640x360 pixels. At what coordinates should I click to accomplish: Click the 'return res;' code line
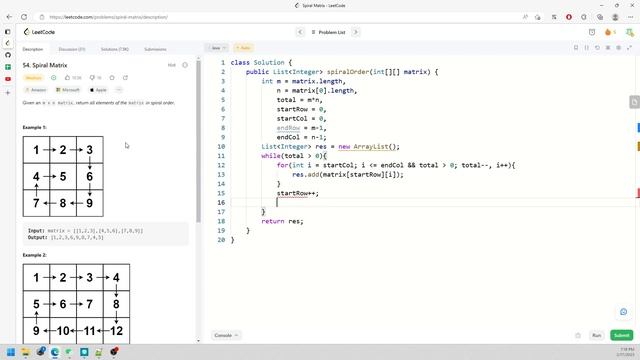pos(282,221)
